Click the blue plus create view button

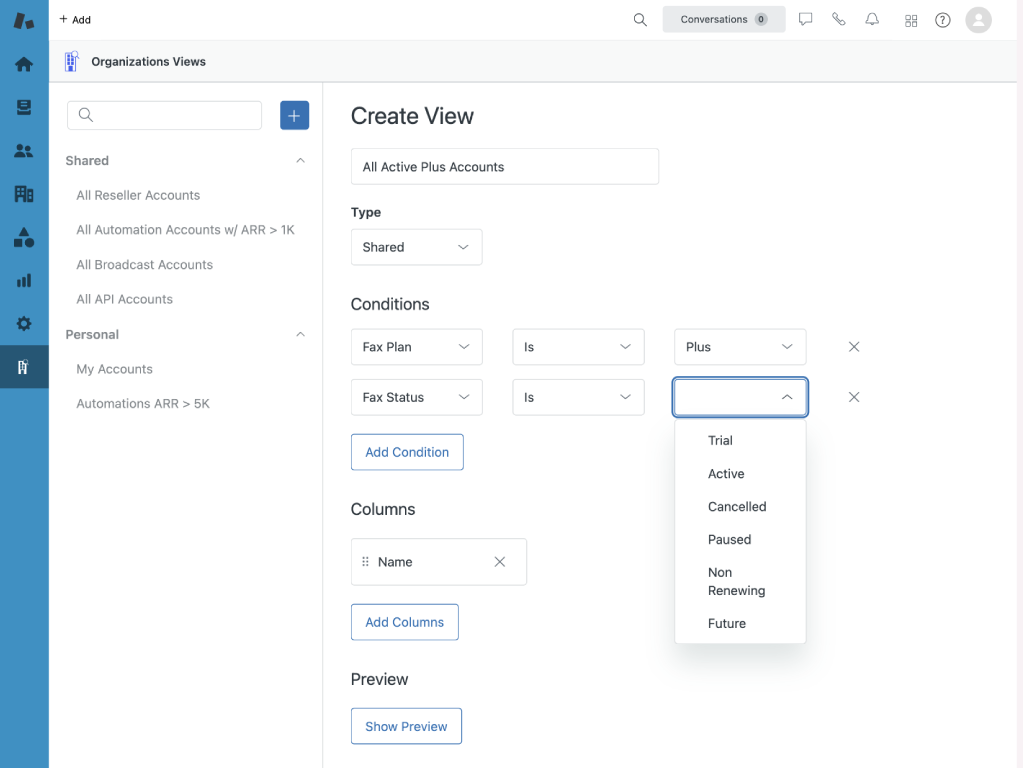[294, 116]
